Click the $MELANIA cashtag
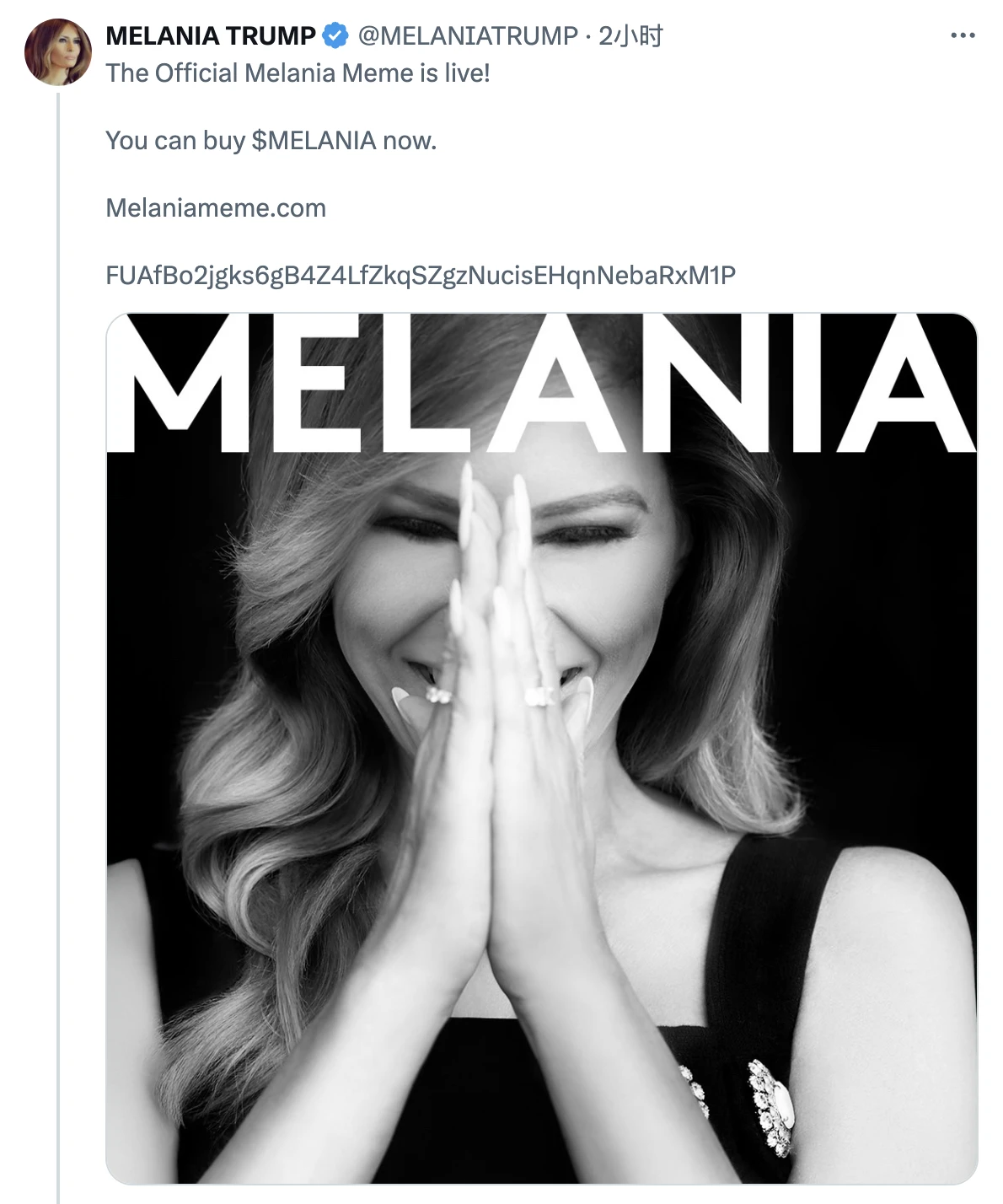 click(314, 140)
